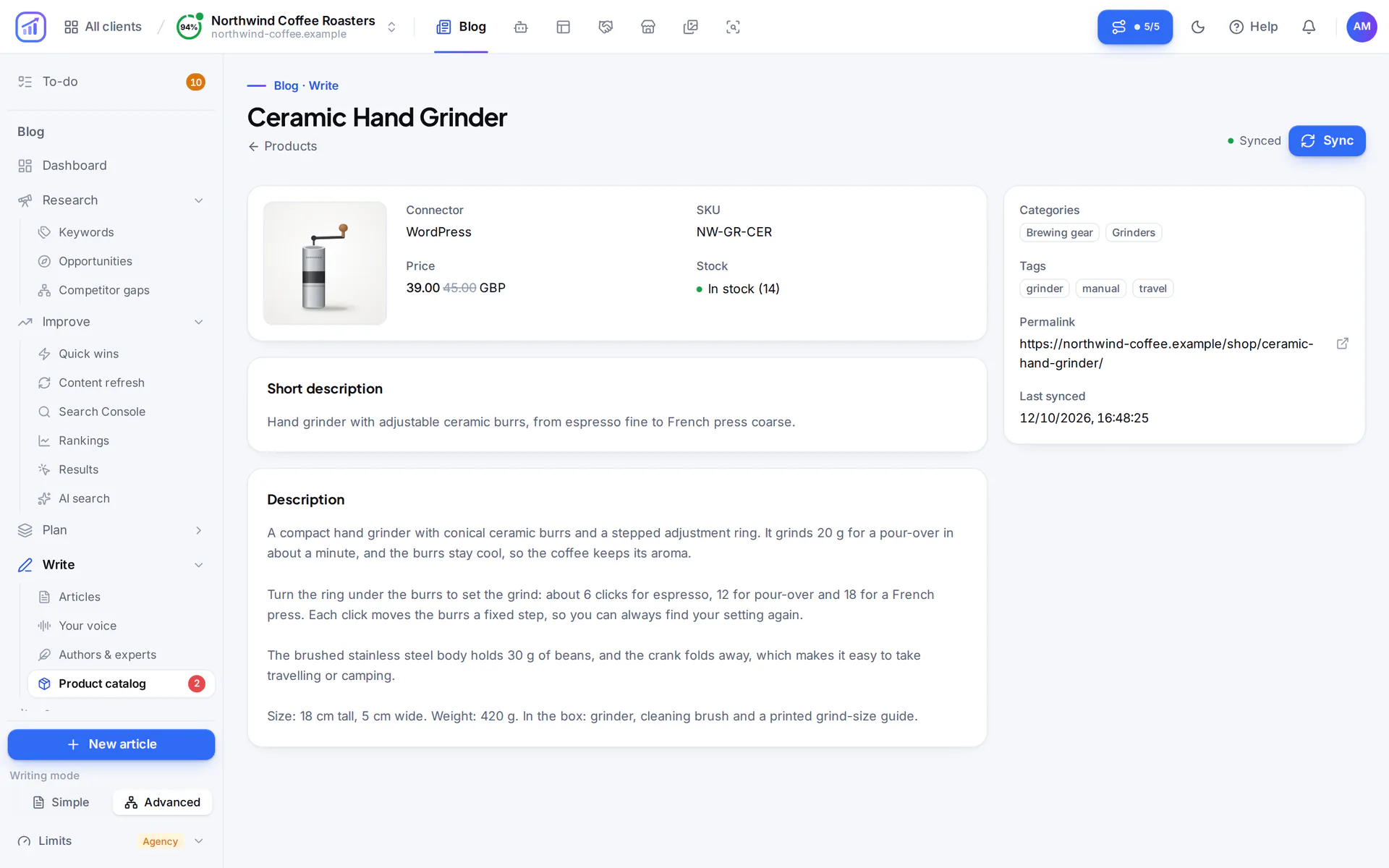Switch writing mode to Simple
Viewport: 1389px width, 868px height.
61,802
